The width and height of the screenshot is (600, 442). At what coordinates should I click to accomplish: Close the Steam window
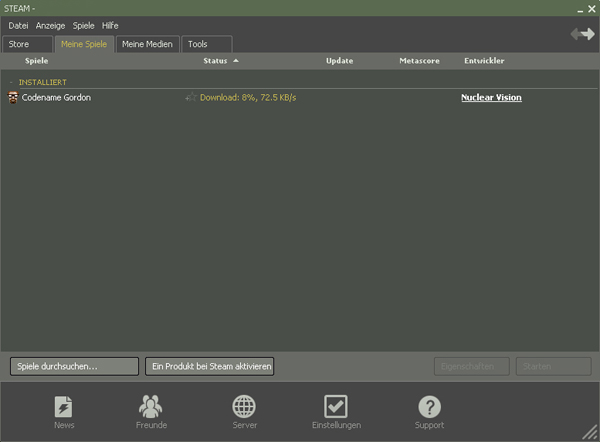point(592,9)
